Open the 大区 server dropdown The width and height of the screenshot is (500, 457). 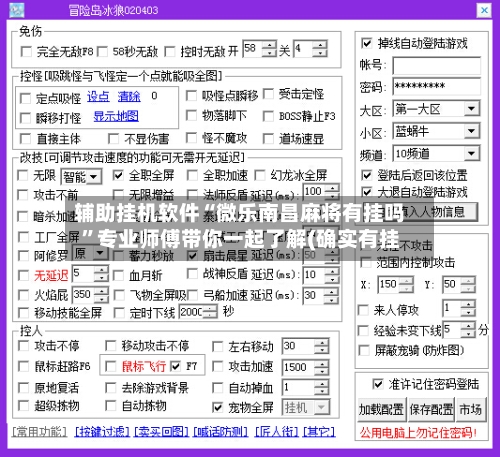coord(471,109)
